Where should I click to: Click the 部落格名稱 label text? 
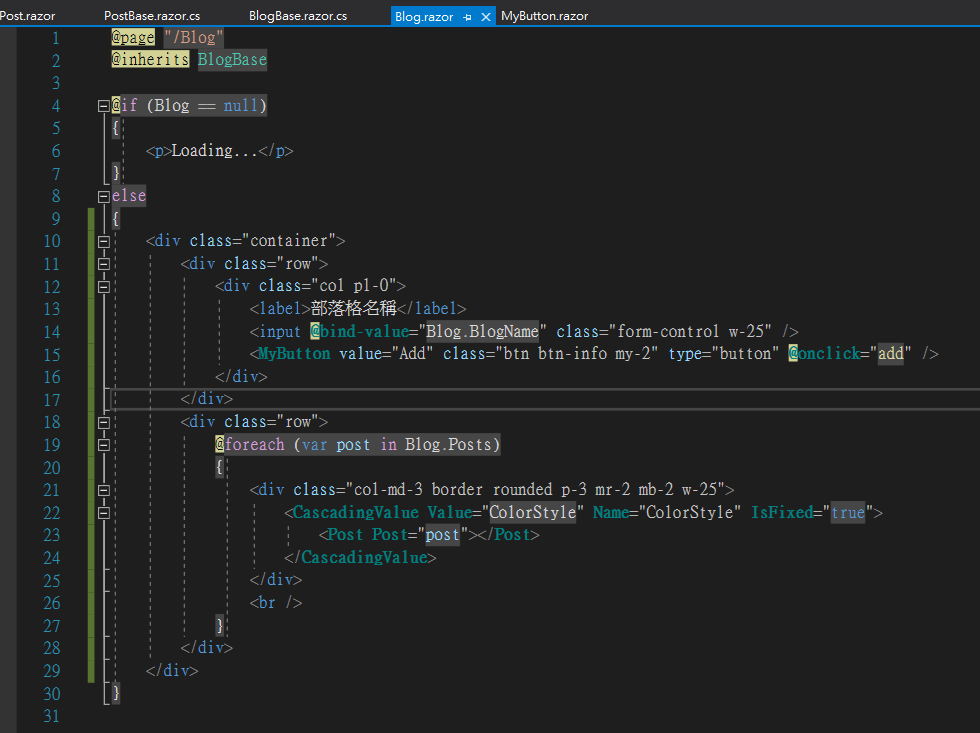click(x=354, y=308)
